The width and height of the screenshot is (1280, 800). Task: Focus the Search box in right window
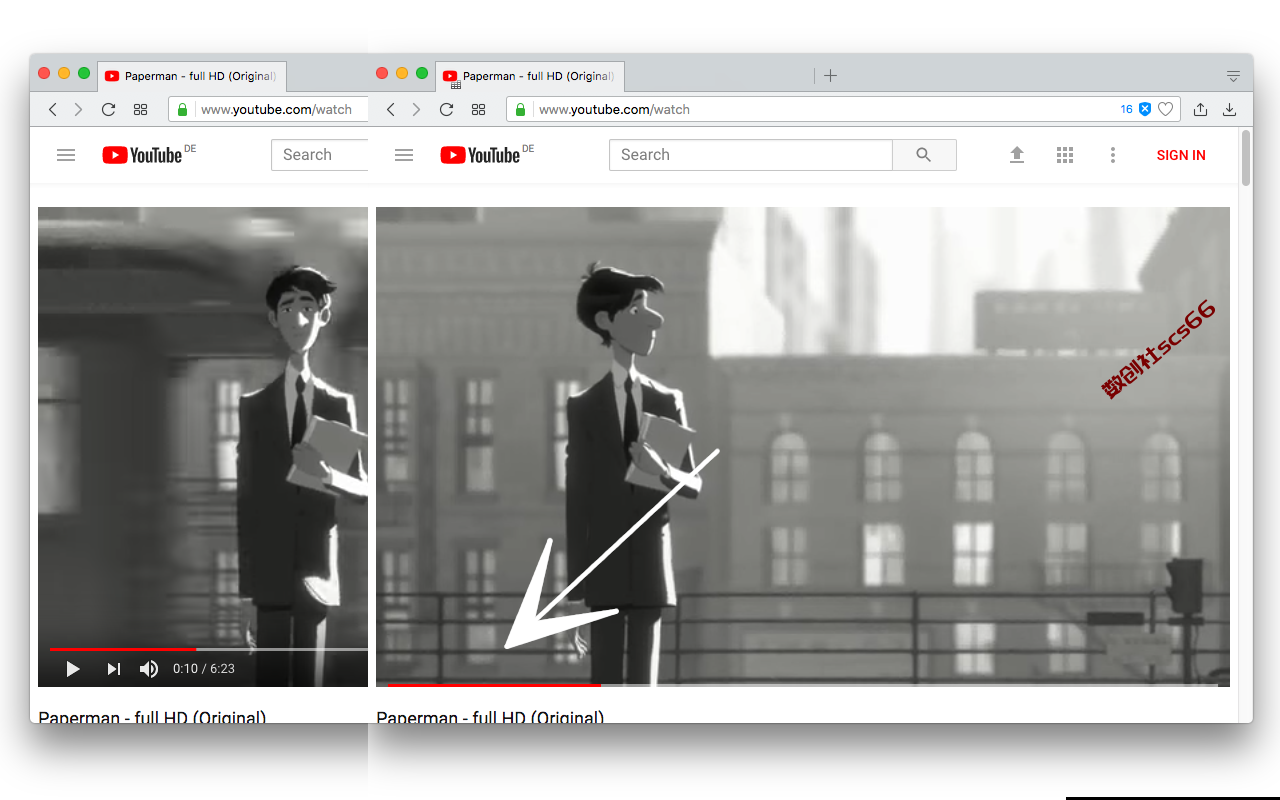pos(750,155)
